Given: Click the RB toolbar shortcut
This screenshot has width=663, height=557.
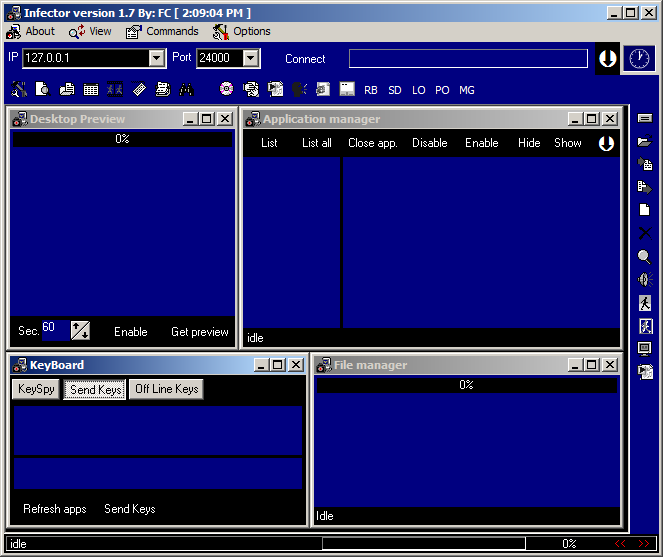Looking at the screenshot, I should [x=371, y=90].
